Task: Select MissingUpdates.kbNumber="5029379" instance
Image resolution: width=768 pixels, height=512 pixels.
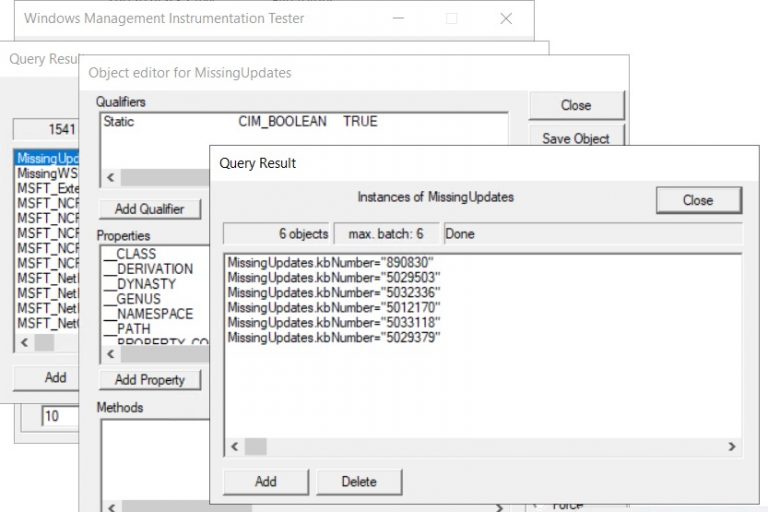Action: tap(333, 338)
